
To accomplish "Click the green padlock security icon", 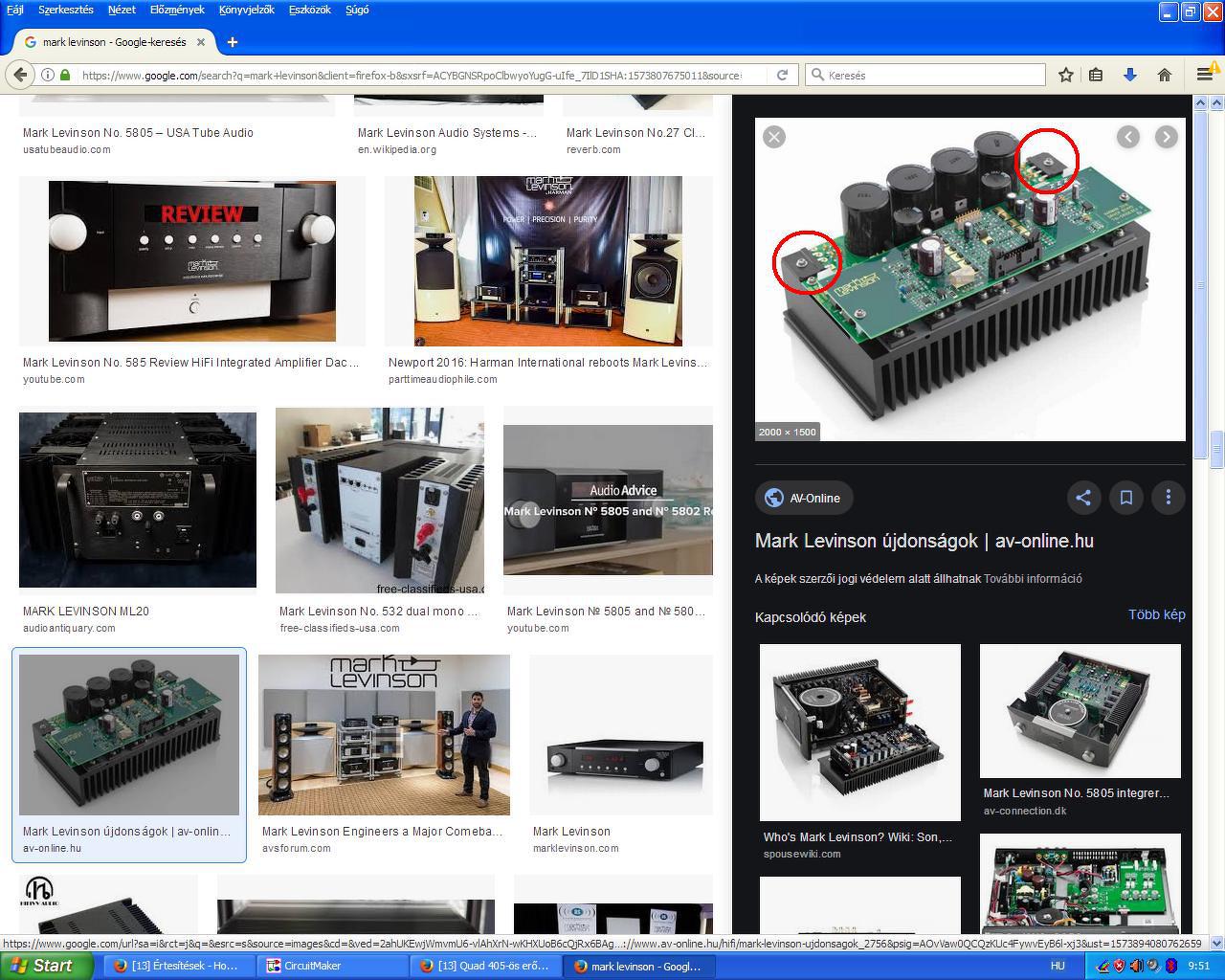I will (x=65, y=75).
